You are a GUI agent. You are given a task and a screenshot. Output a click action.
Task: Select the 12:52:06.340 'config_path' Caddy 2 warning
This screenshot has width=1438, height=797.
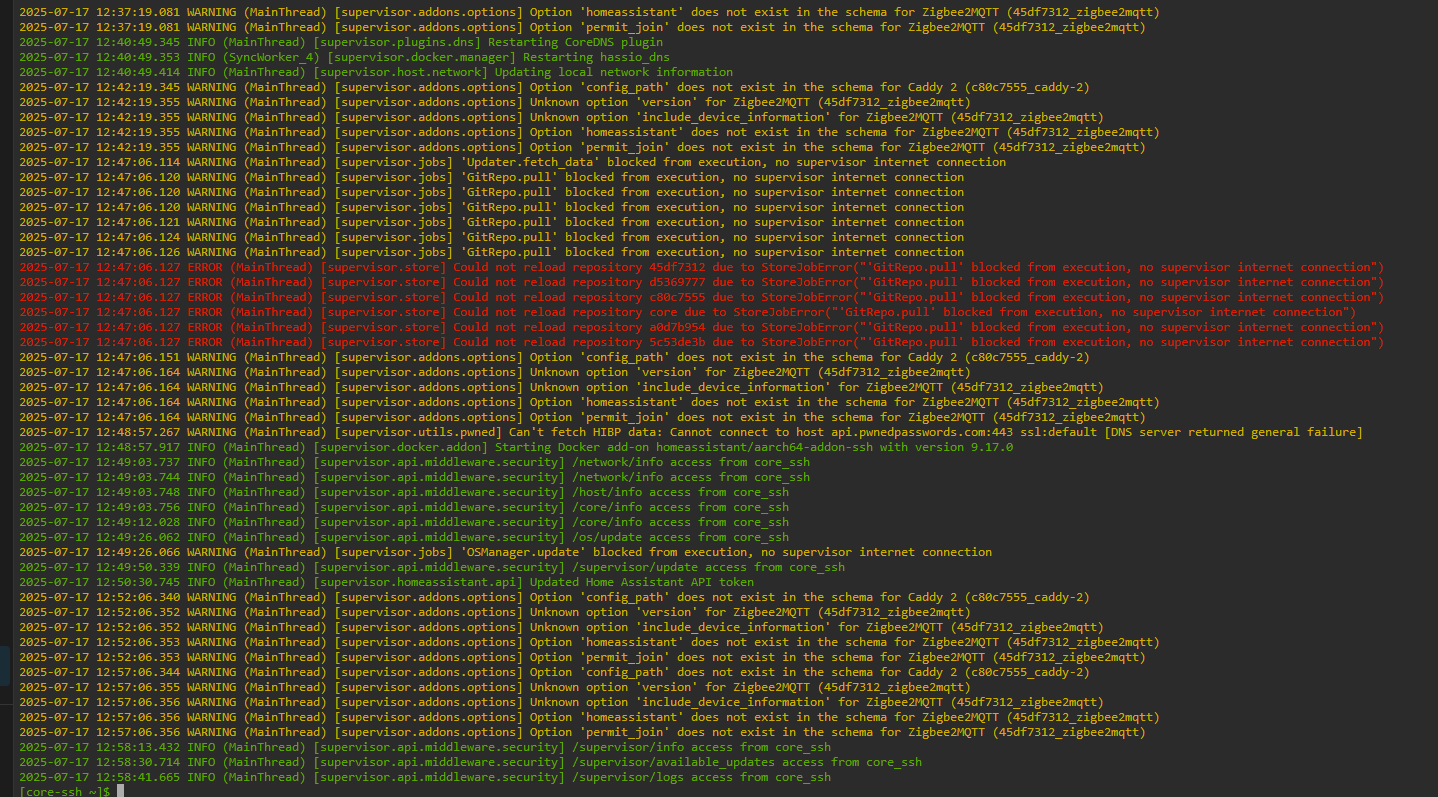coord(555,597)
